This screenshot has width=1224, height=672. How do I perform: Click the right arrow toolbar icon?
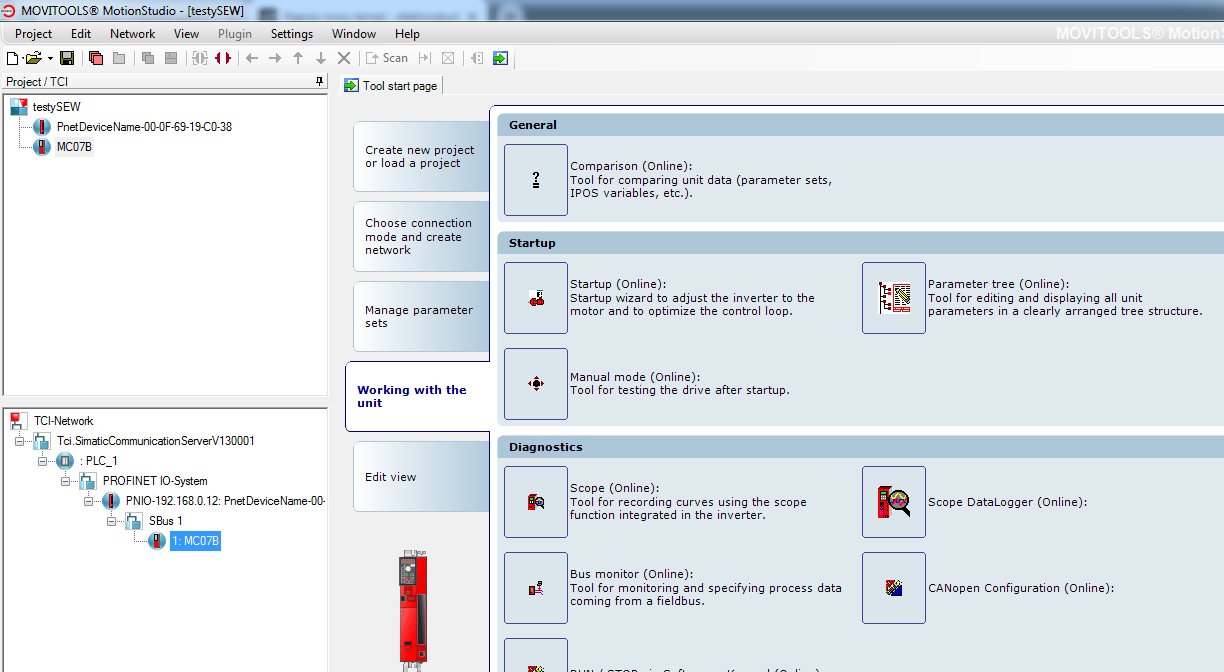coord(275,59)
